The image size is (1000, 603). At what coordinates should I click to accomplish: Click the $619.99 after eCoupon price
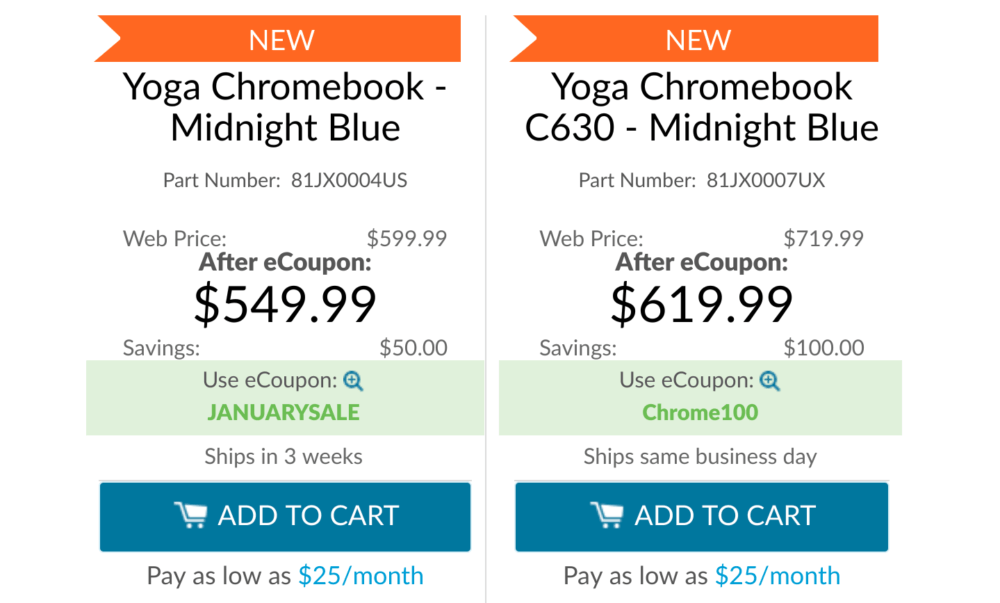[x=702, y=304]
